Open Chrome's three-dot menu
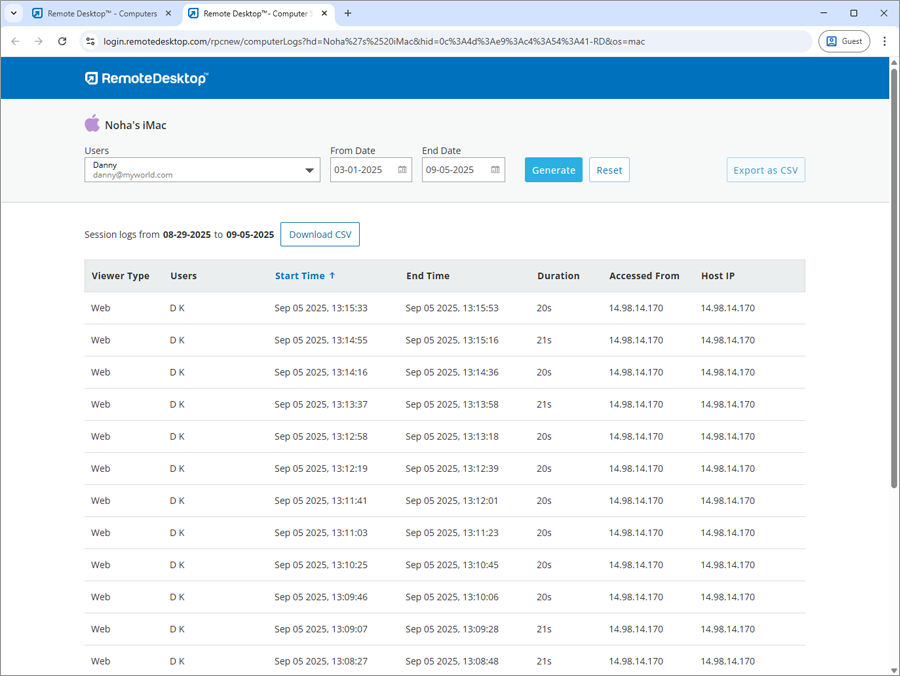The width and height of the screenshot is (900, 676). [884, 41]
